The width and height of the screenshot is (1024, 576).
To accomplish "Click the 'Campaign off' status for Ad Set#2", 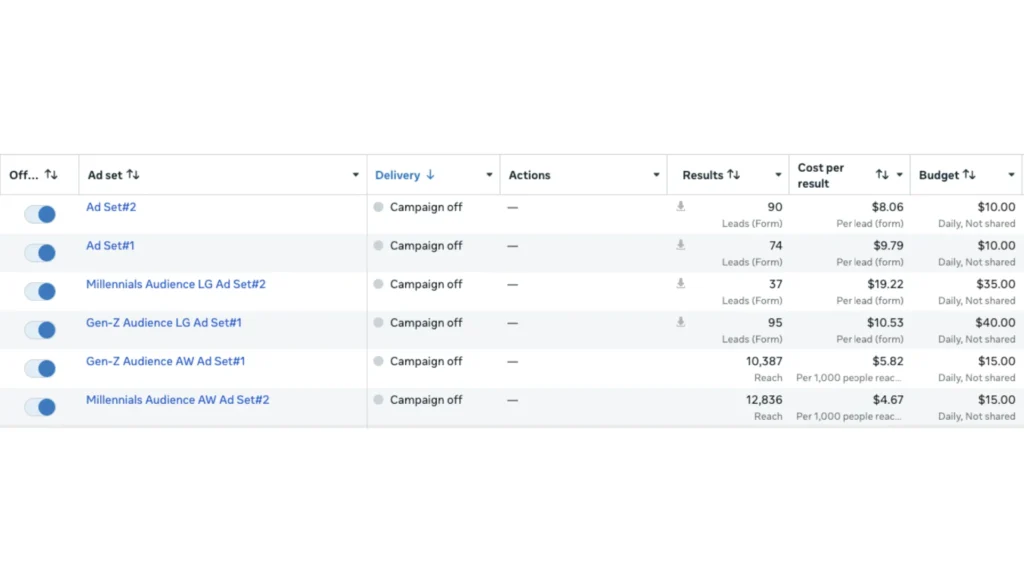I will pos(426,207).
